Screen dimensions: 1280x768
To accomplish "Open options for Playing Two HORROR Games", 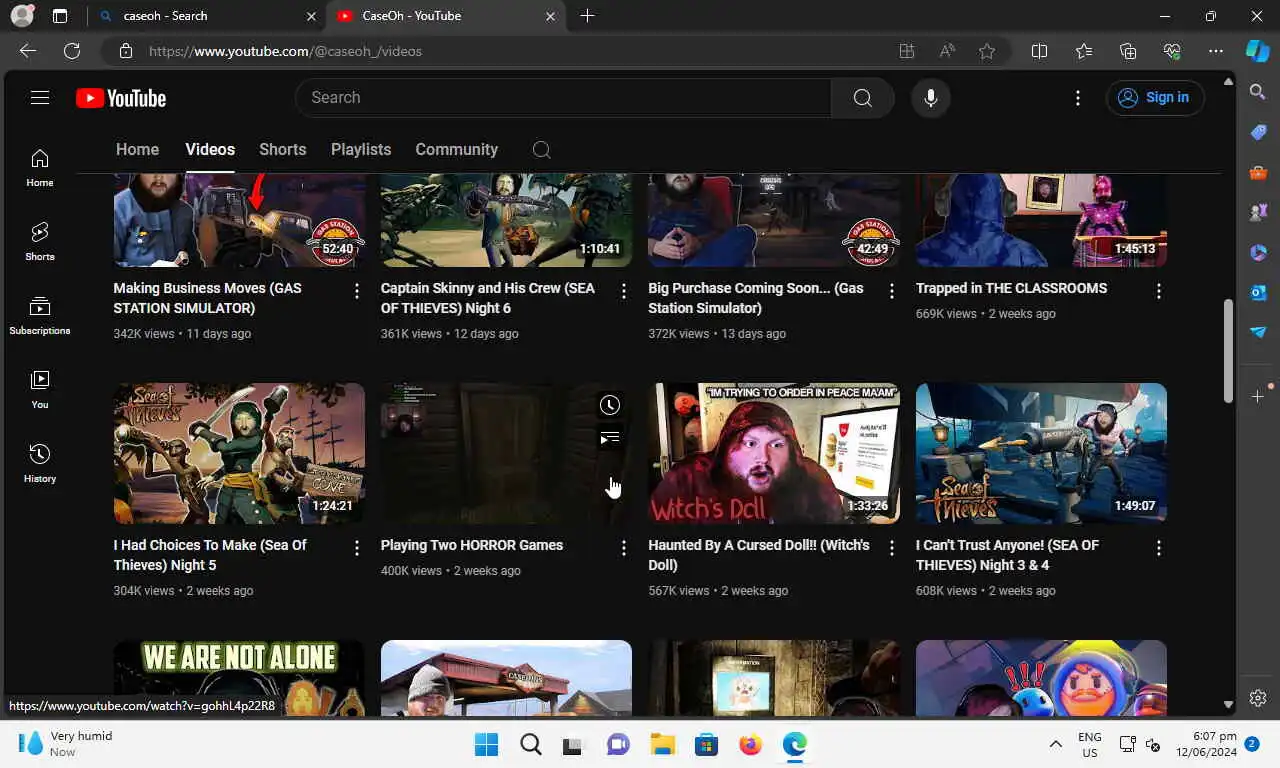I will tap(624, 548).
